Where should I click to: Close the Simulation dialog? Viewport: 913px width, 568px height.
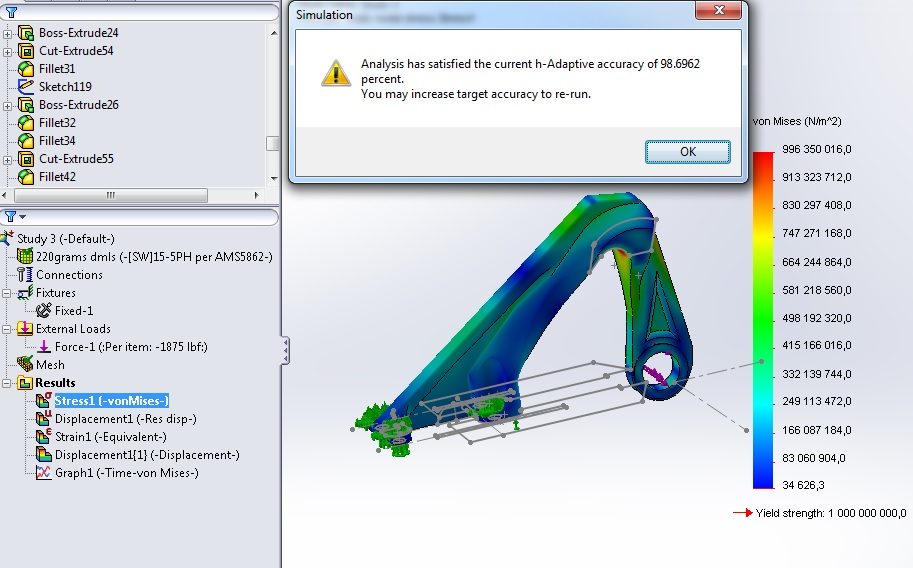[719, 10]
